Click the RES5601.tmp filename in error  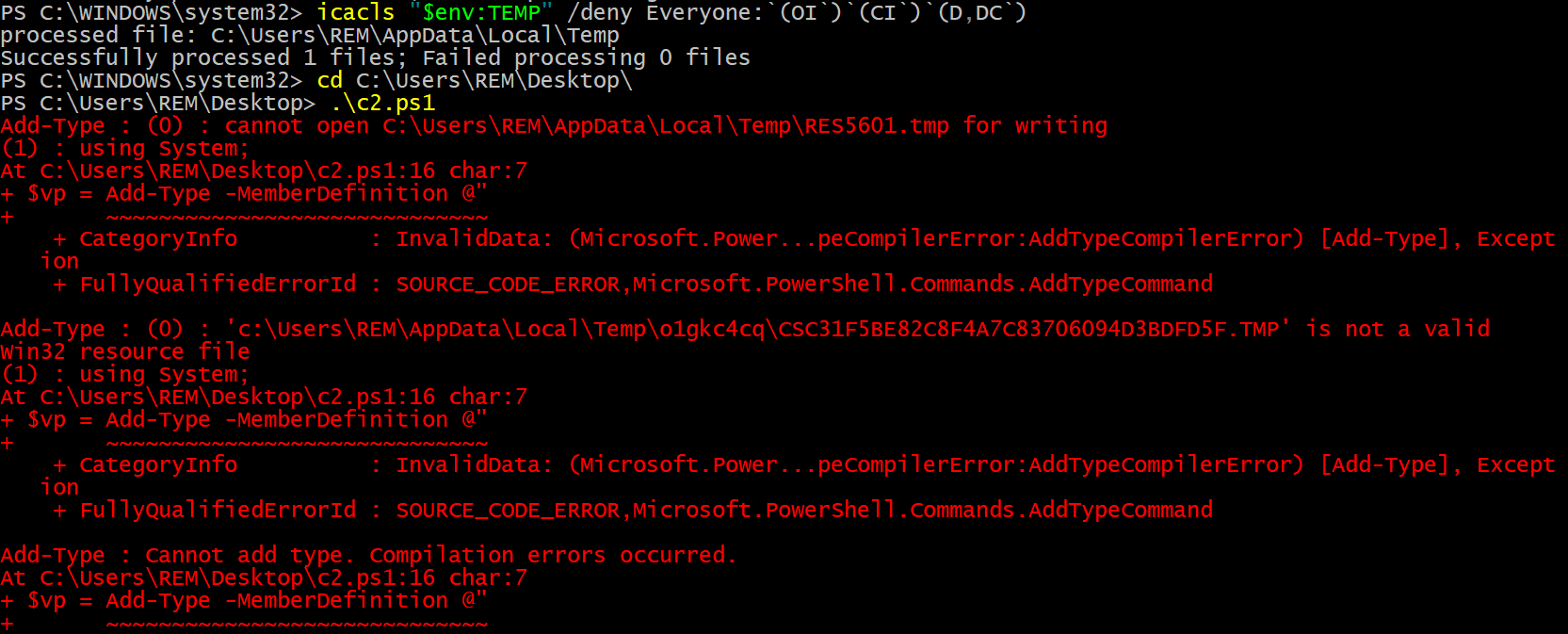point(876,126)
